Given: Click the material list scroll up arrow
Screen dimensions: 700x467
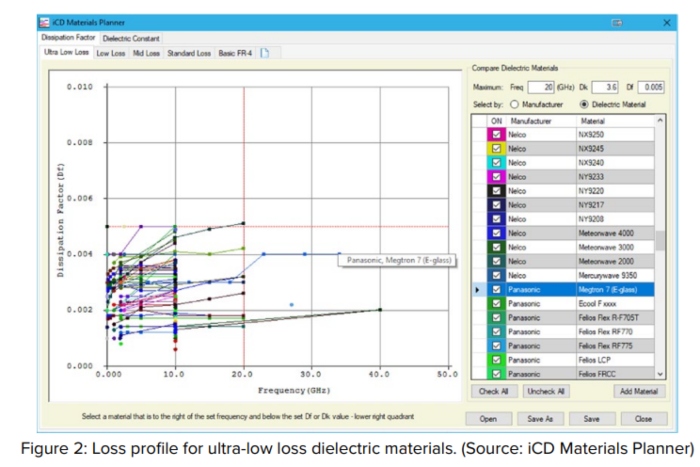Looking at the screenshot, I should (x=660, y=121).
